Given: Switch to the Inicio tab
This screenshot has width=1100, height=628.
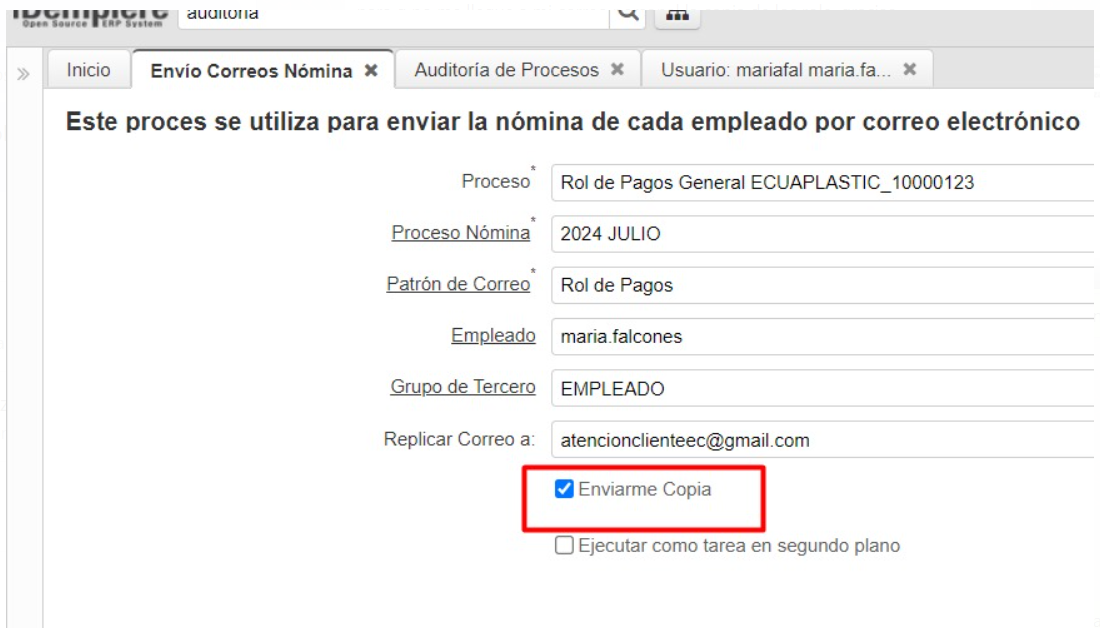Looking at the screenshot, I should tap(88, 71).
